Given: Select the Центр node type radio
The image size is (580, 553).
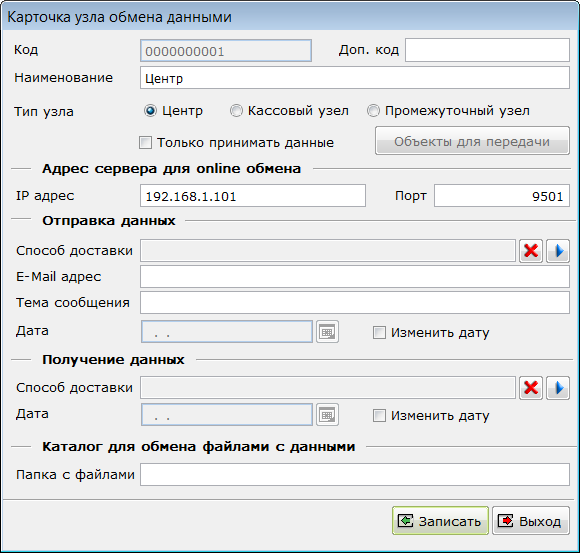Looking at the screenshot, I should coord(150,111).
